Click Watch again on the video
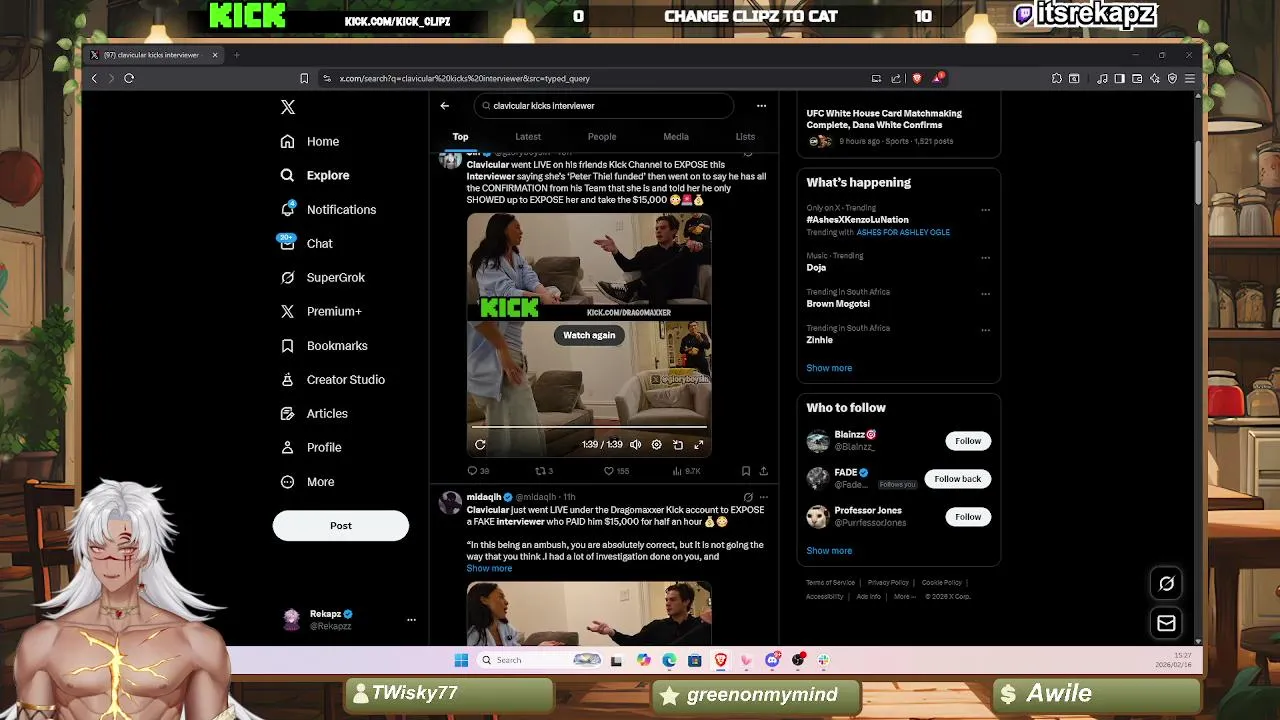 tap(589, 335)
